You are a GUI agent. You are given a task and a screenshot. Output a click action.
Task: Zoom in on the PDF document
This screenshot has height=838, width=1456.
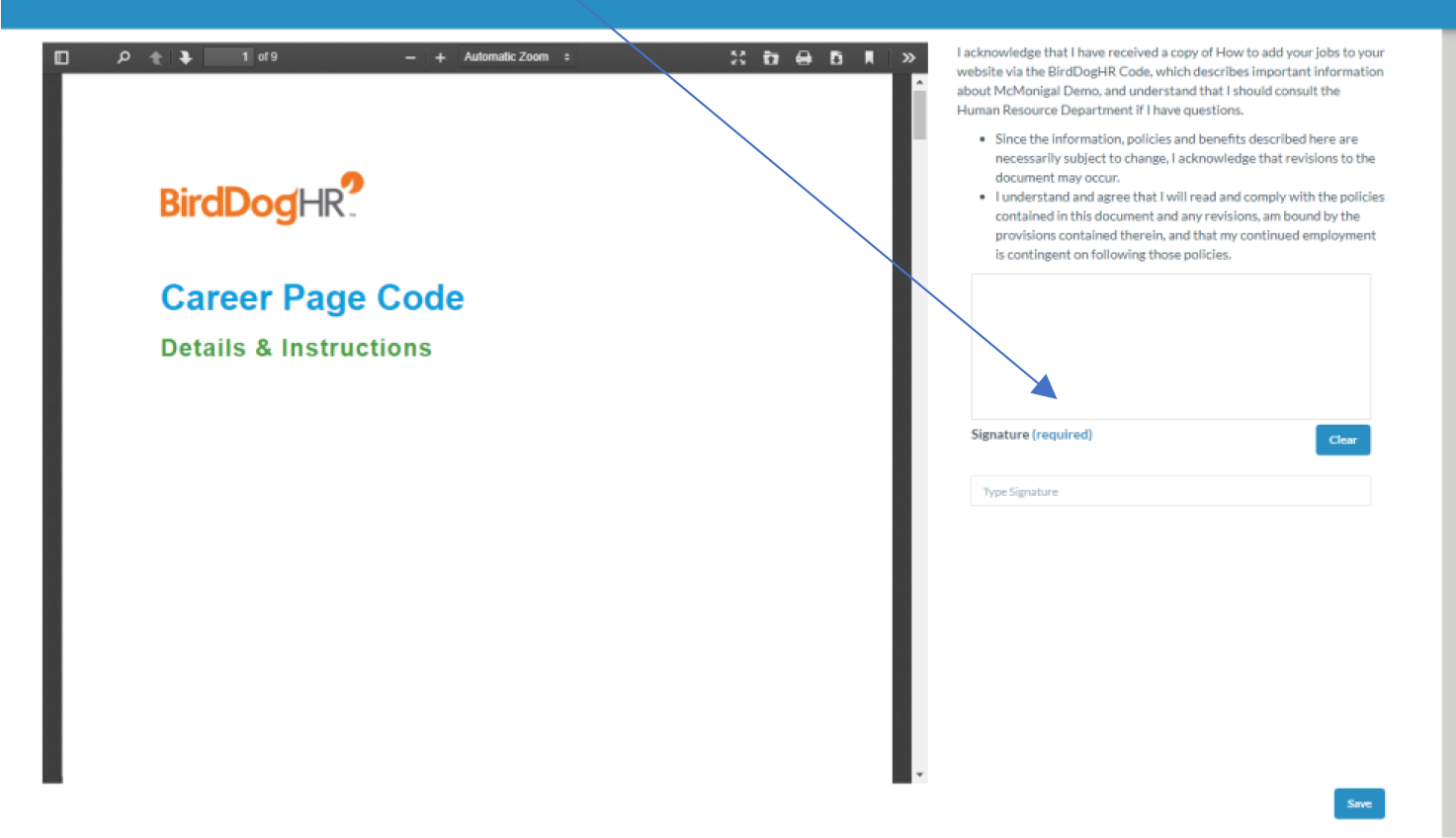pos(440,57)
